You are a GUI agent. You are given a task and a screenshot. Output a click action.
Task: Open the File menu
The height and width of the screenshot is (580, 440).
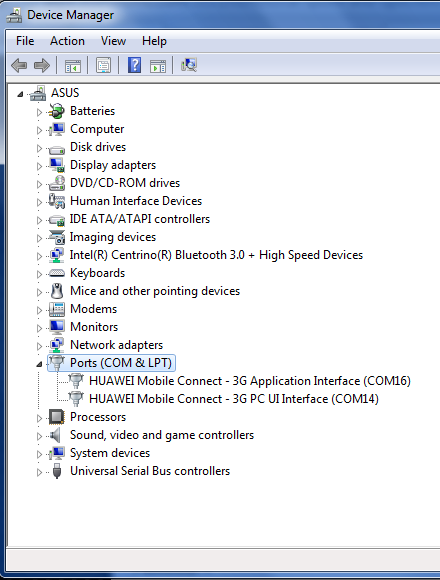[25, 41]
